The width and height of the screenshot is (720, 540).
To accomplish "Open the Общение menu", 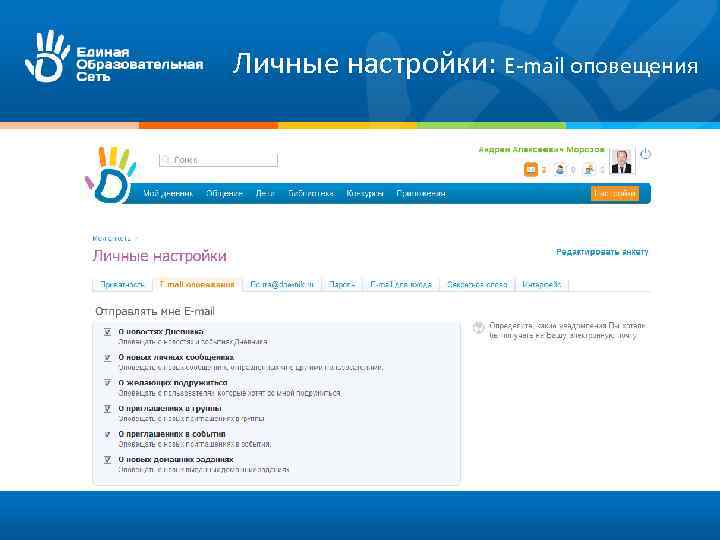I will (x=225, y=194).
